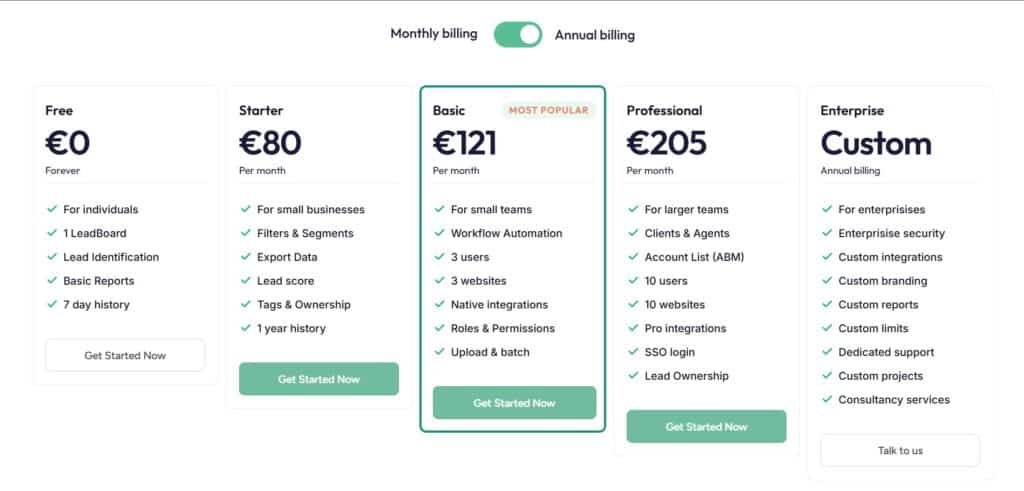Click checkmark beside Account List (ABM)
This screenshot has width=1024, height=491.
633,257
